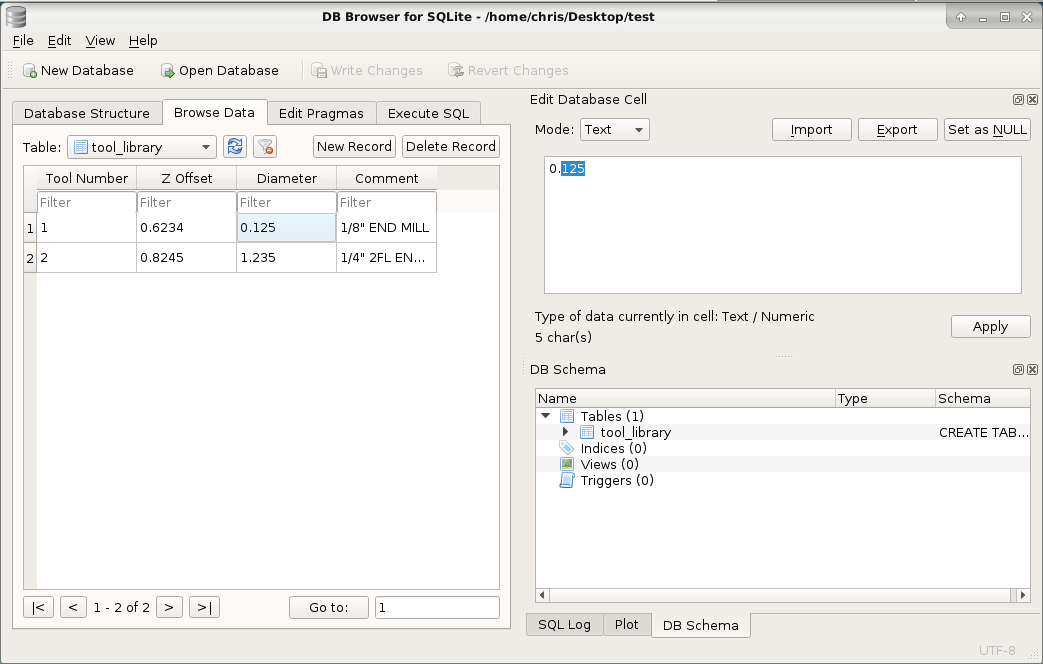Sort by the Diameter column header
The width and height of the screenshot is (1043, 664).
pos(287,178)
